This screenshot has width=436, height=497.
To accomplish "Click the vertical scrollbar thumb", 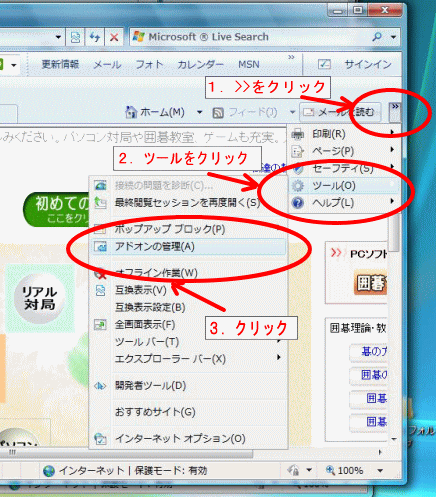I will 395,232.
